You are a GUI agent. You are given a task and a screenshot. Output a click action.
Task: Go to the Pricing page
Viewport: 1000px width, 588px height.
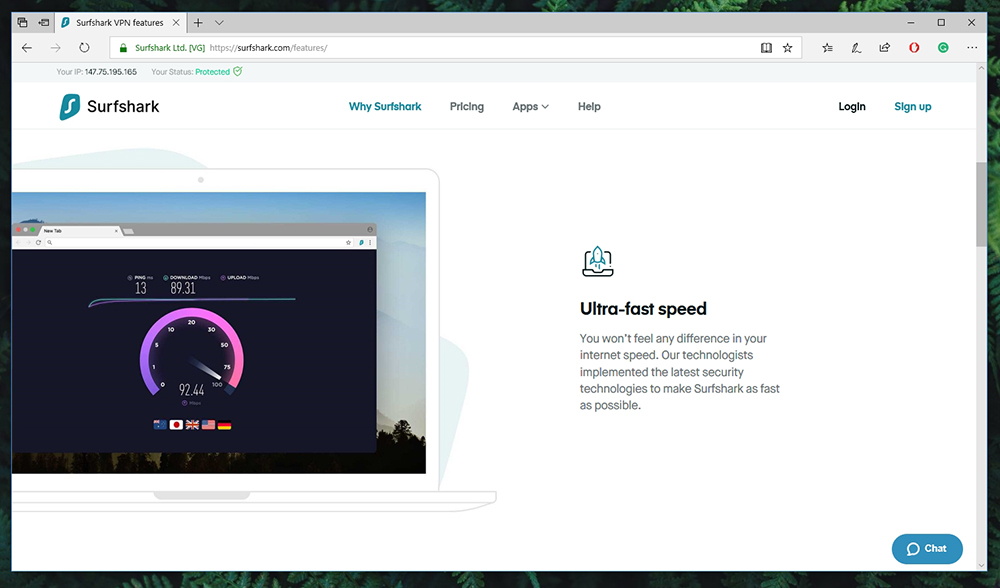(466, 107)
